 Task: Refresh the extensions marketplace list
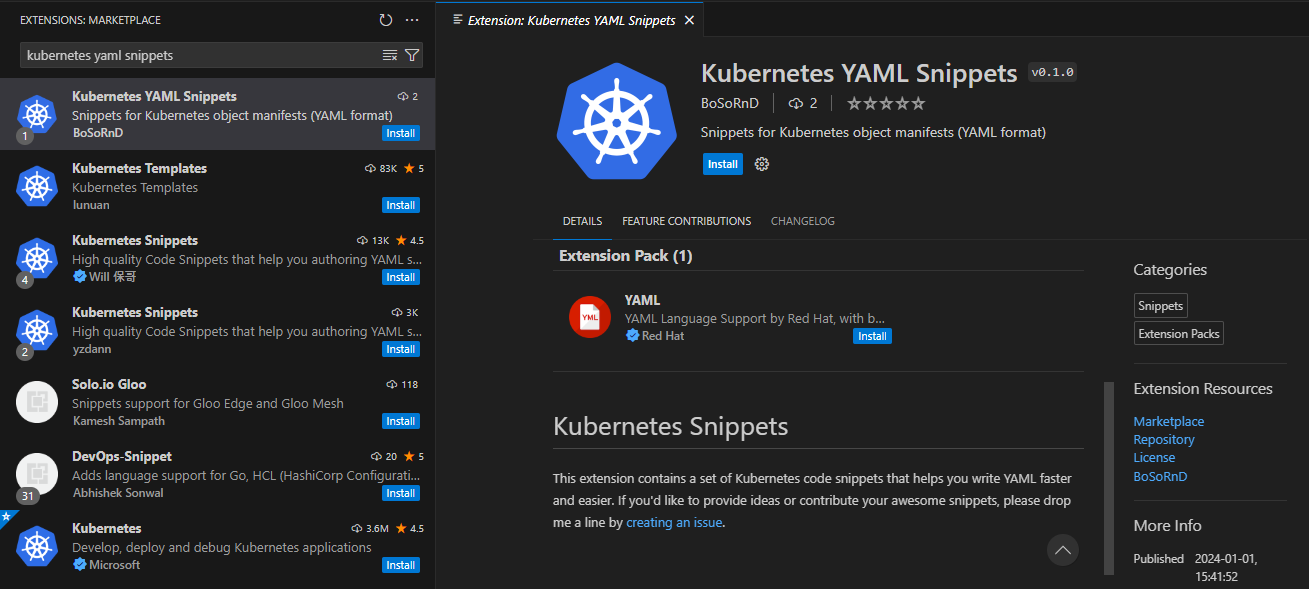(387, 19)
